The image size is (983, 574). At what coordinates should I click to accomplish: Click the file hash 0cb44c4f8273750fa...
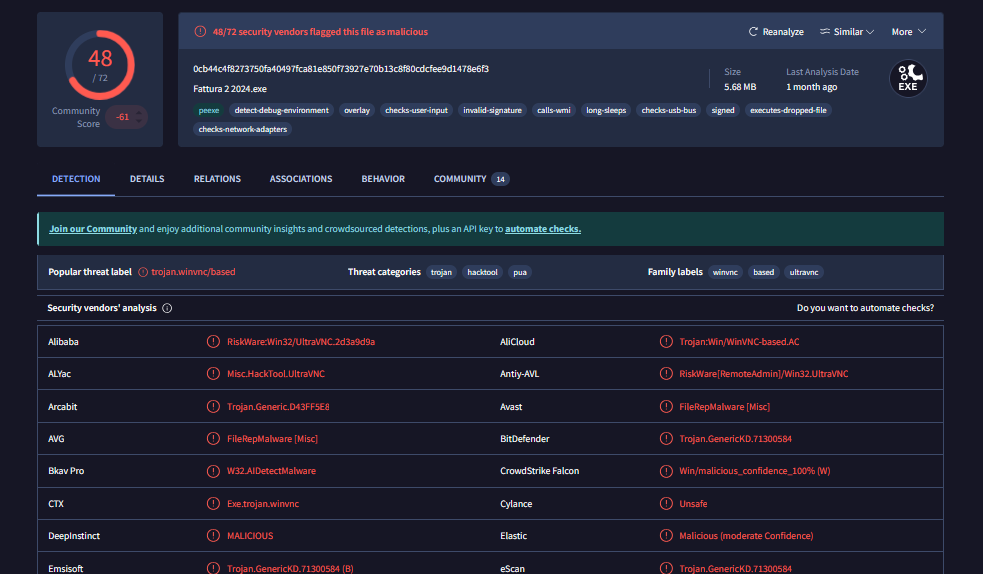click(x=341, y=69)
